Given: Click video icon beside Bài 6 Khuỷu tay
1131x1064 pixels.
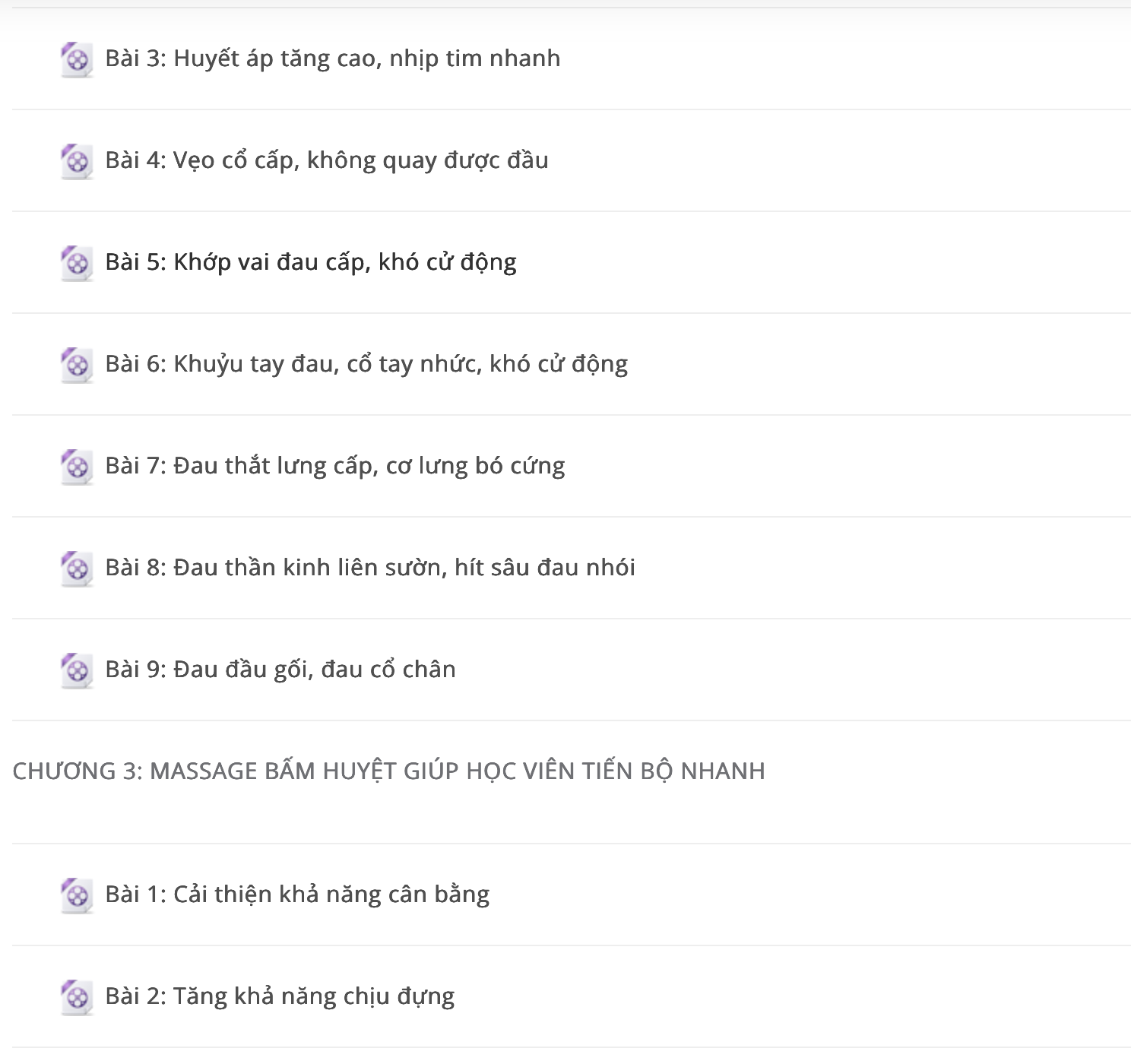Looking at the screenshot, I should pyautogui.click(x=77, y=365).
